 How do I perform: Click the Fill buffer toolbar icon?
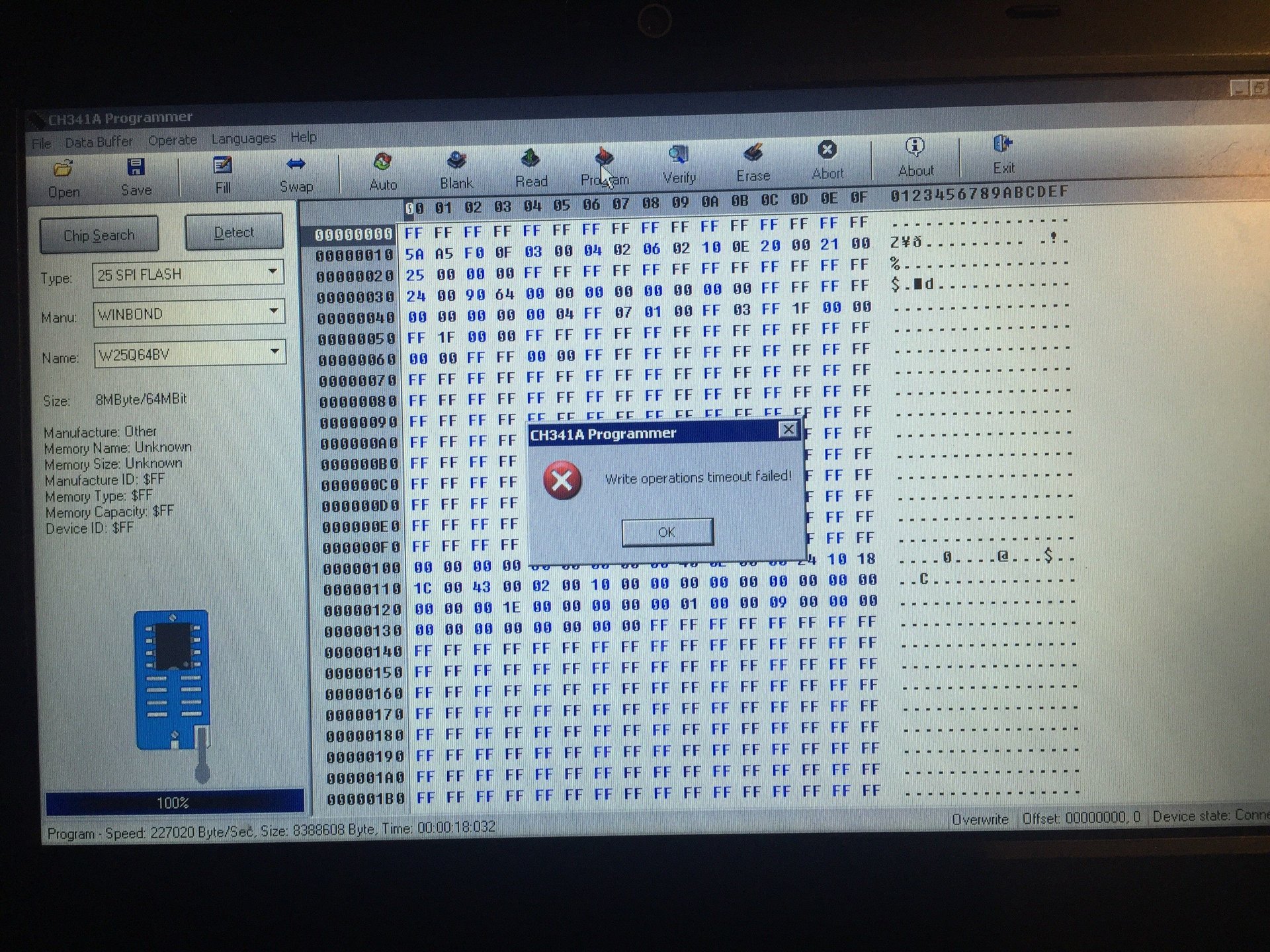pyautogui.click(x=223, y=175)
